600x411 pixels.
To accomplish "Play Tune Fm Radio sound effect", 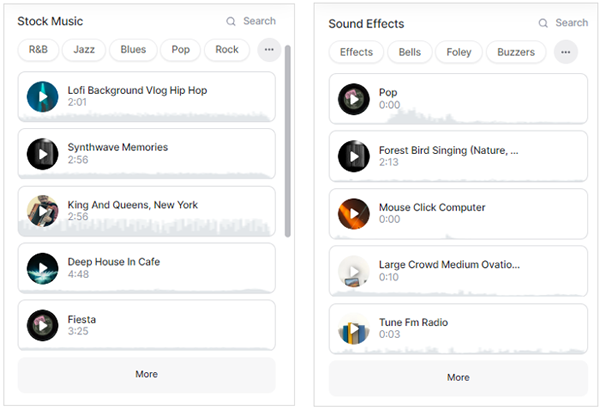I will 354,329.
